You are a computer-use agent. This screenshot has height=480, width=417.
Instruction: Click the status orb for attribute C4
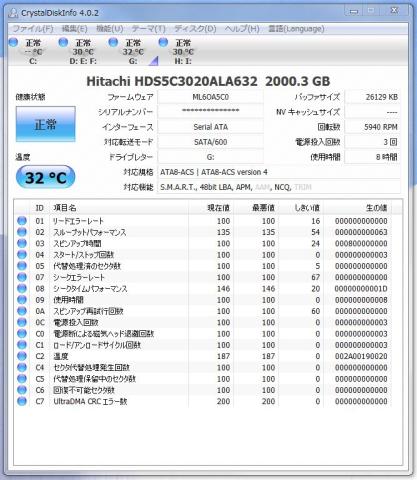22,367
